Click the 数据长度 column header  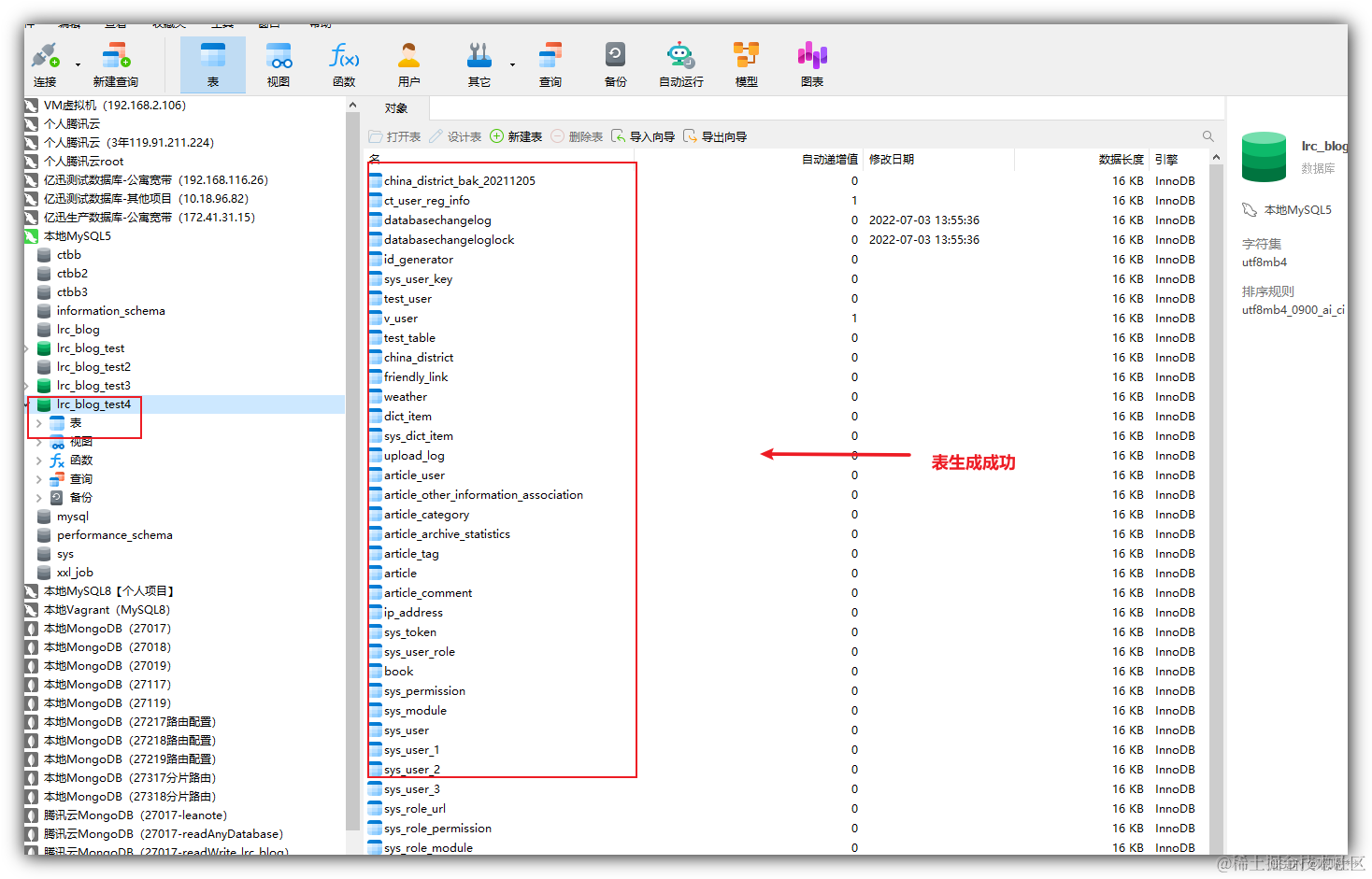pyautogui.click(x=1121, y=160)
